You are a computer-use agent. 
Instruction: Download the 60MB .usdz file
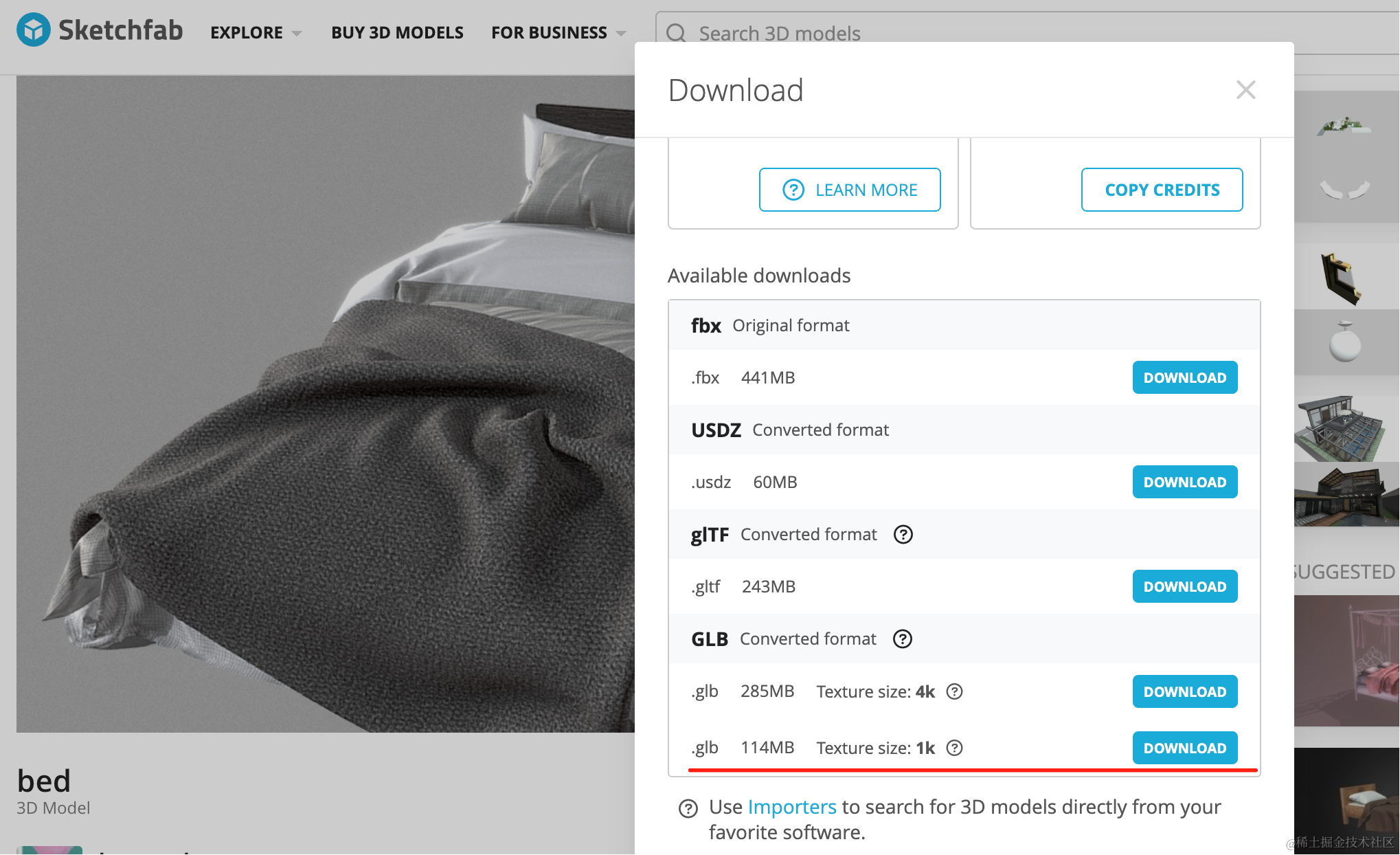point(1185,482)
